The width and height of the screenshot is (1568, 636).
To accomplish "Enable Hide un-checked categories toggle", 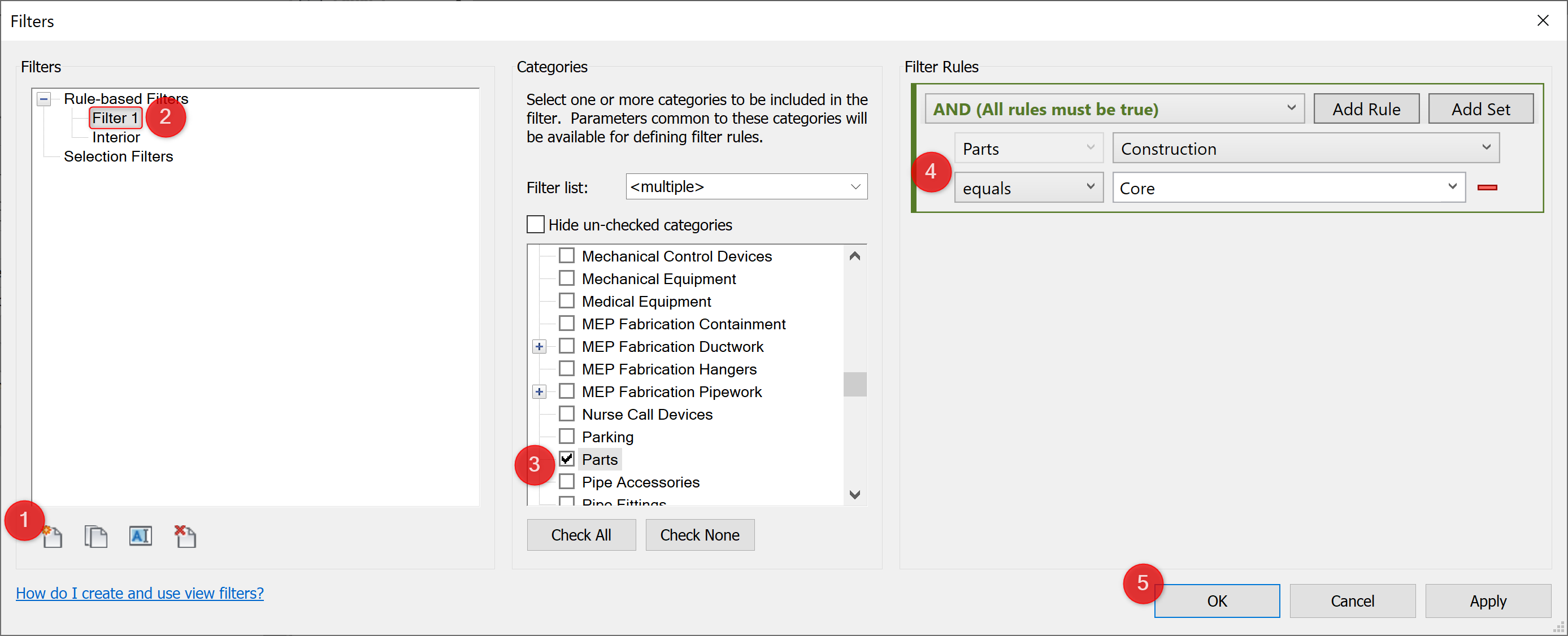I will tap(535, 224).
